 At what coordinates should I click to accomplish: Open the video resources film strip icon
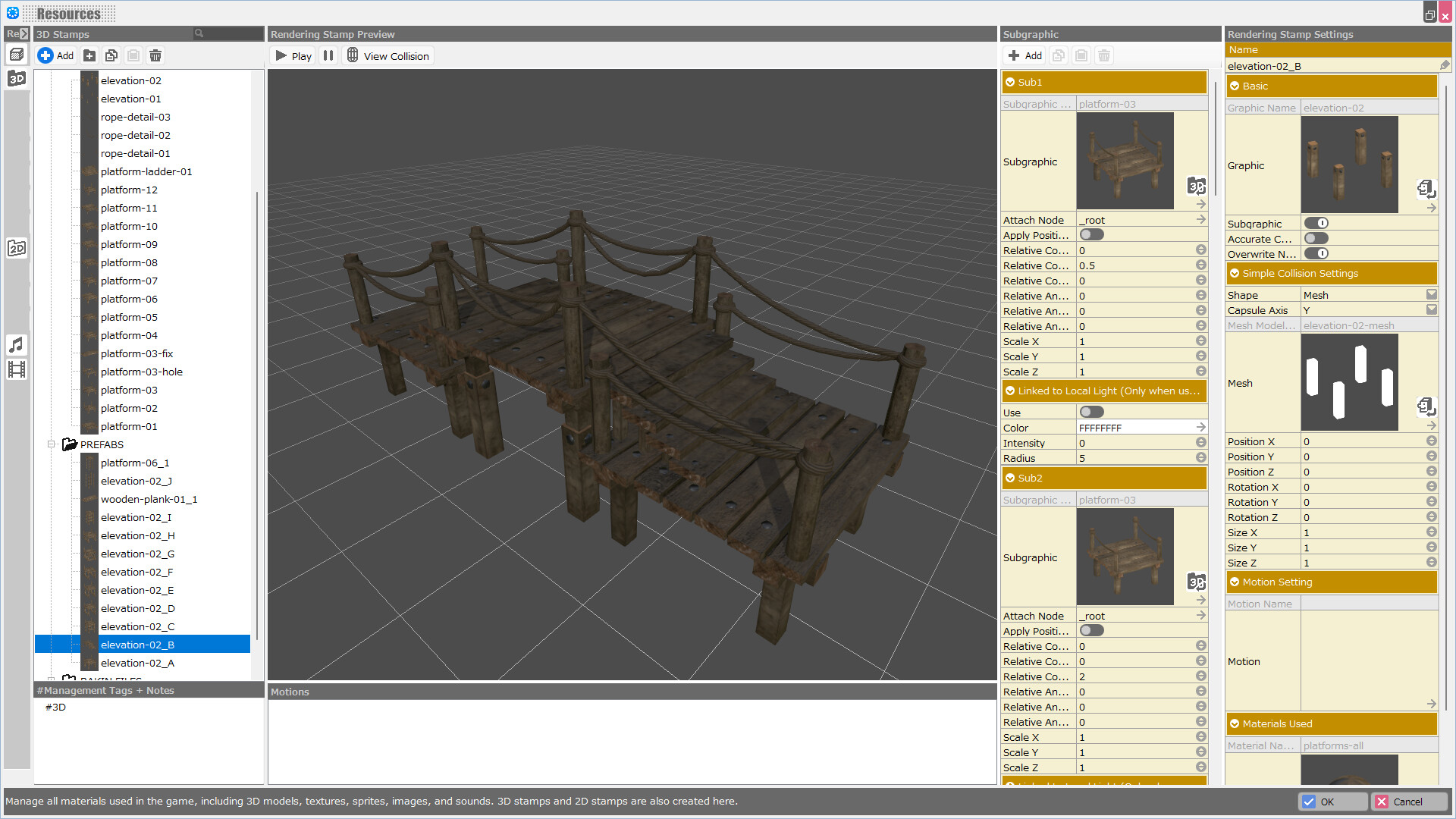click(x=17, y=369)
